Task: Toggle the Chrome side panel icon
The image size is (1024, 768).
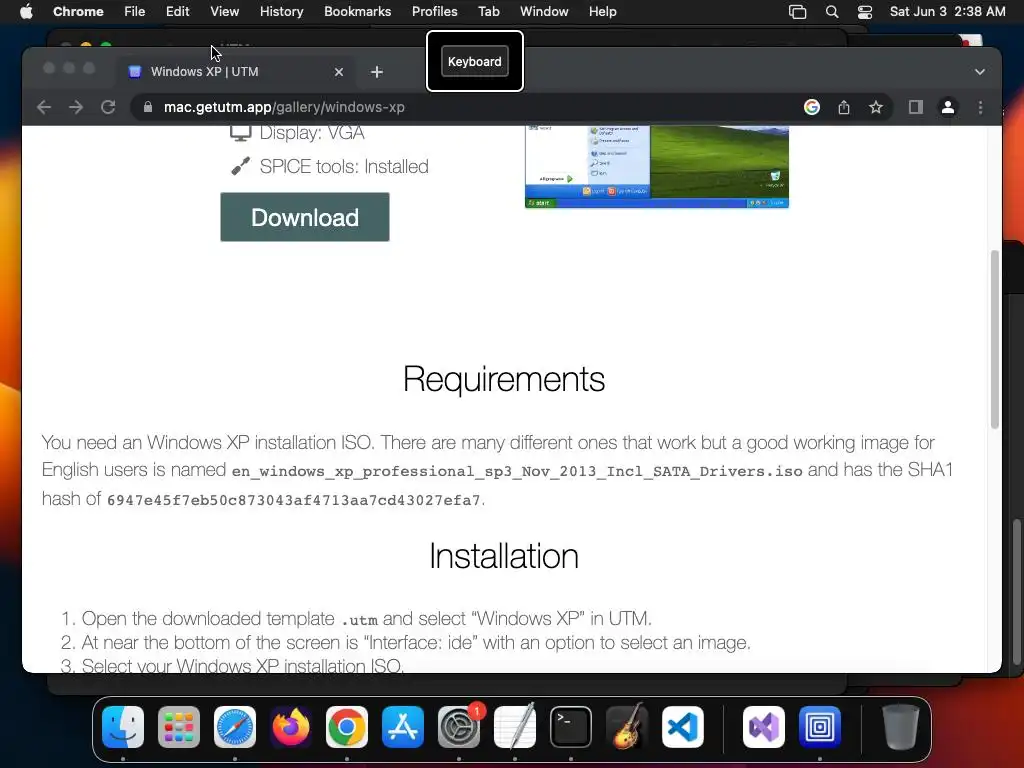Action: [x=916, y=107]
